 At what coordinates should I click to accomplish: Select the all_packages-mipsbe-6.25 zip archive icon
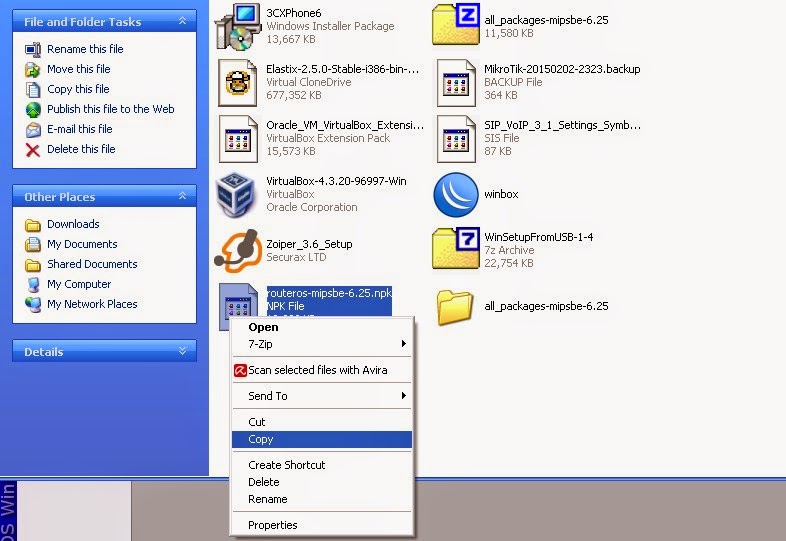[x=456, y=24]
